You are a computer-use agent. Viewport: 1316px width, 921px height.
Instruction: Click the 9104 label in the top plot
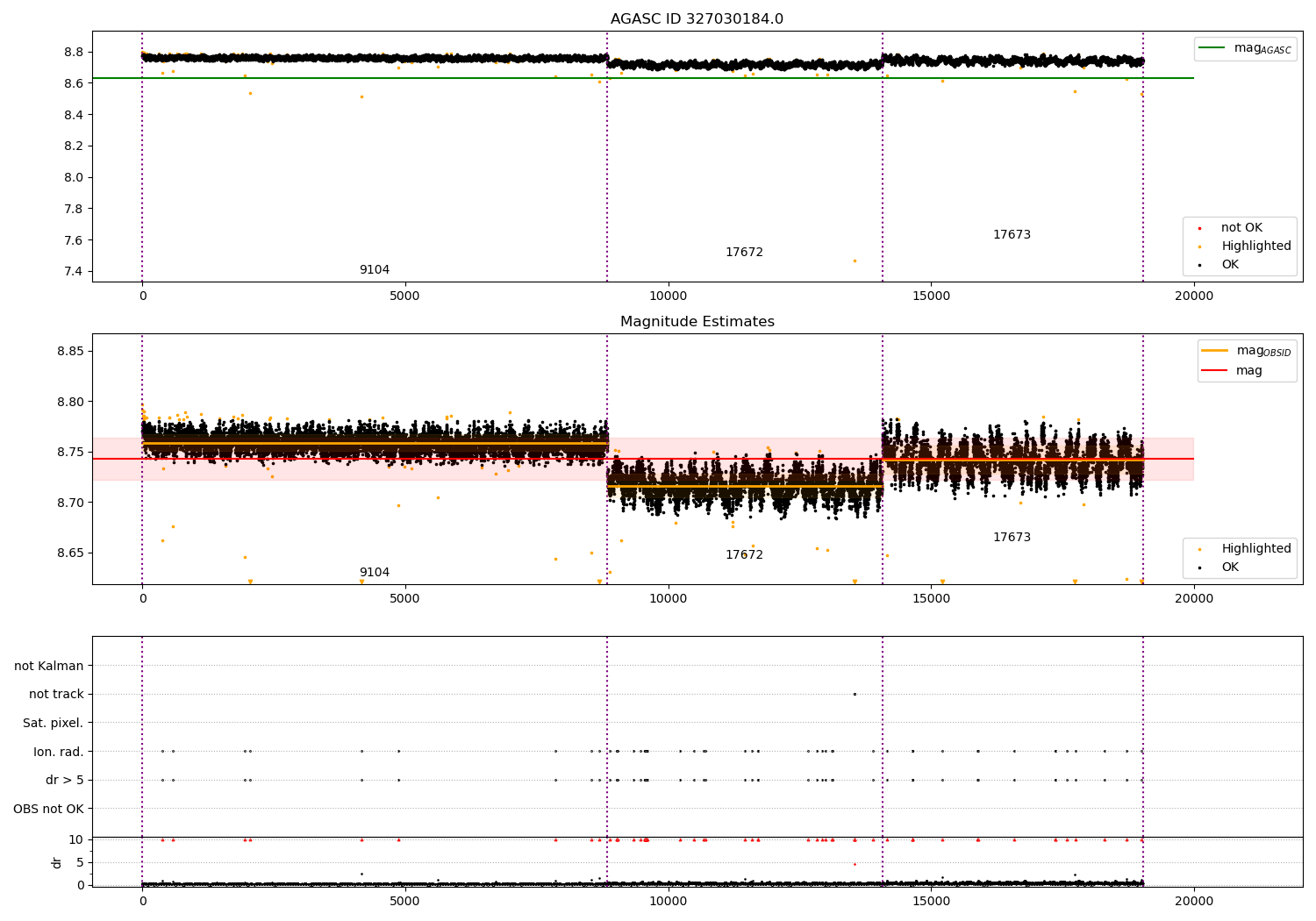tap(375, 270)
